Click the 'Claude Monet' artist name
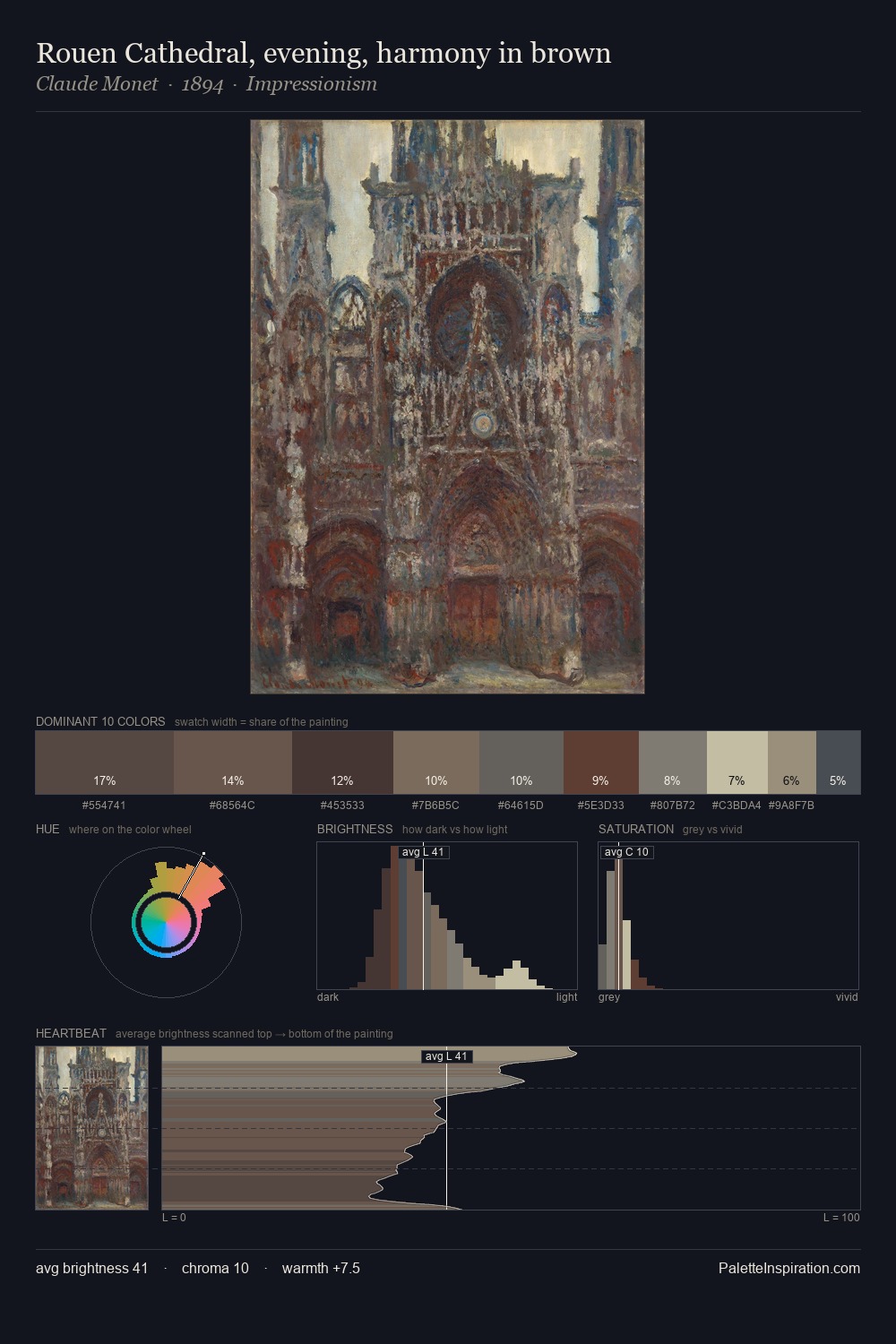 97,84
